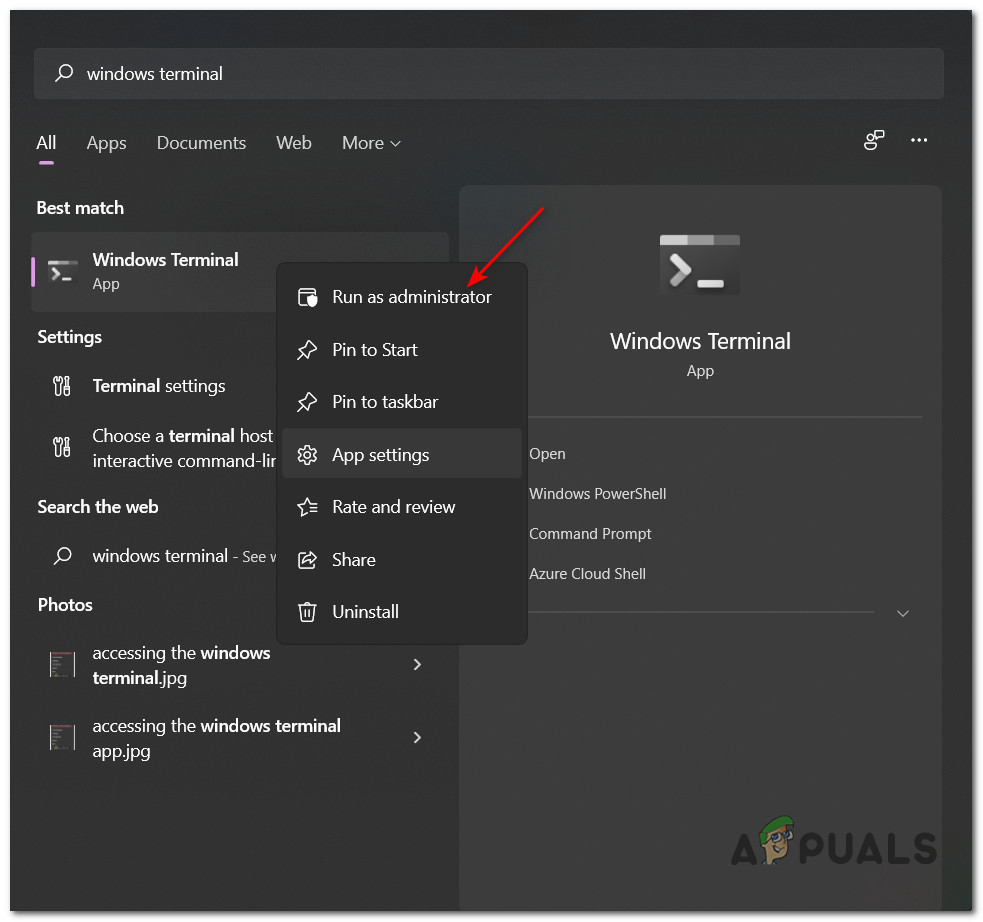Click Open in the preview pane
The height and width of the screenshot is (922, 983).
(547, 454)
